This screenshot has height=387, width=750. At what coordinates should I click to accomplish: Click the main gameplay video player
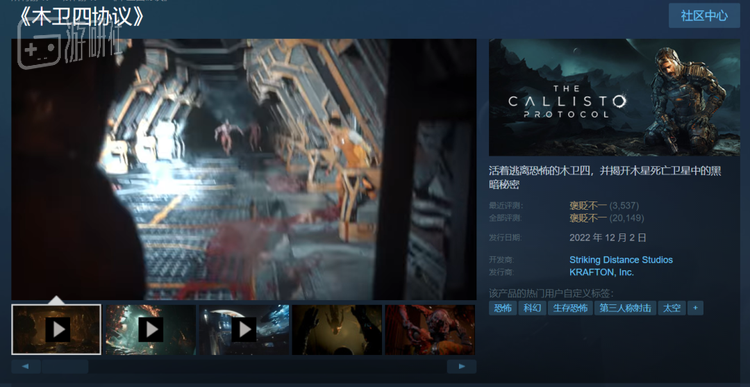coord(244,169)
